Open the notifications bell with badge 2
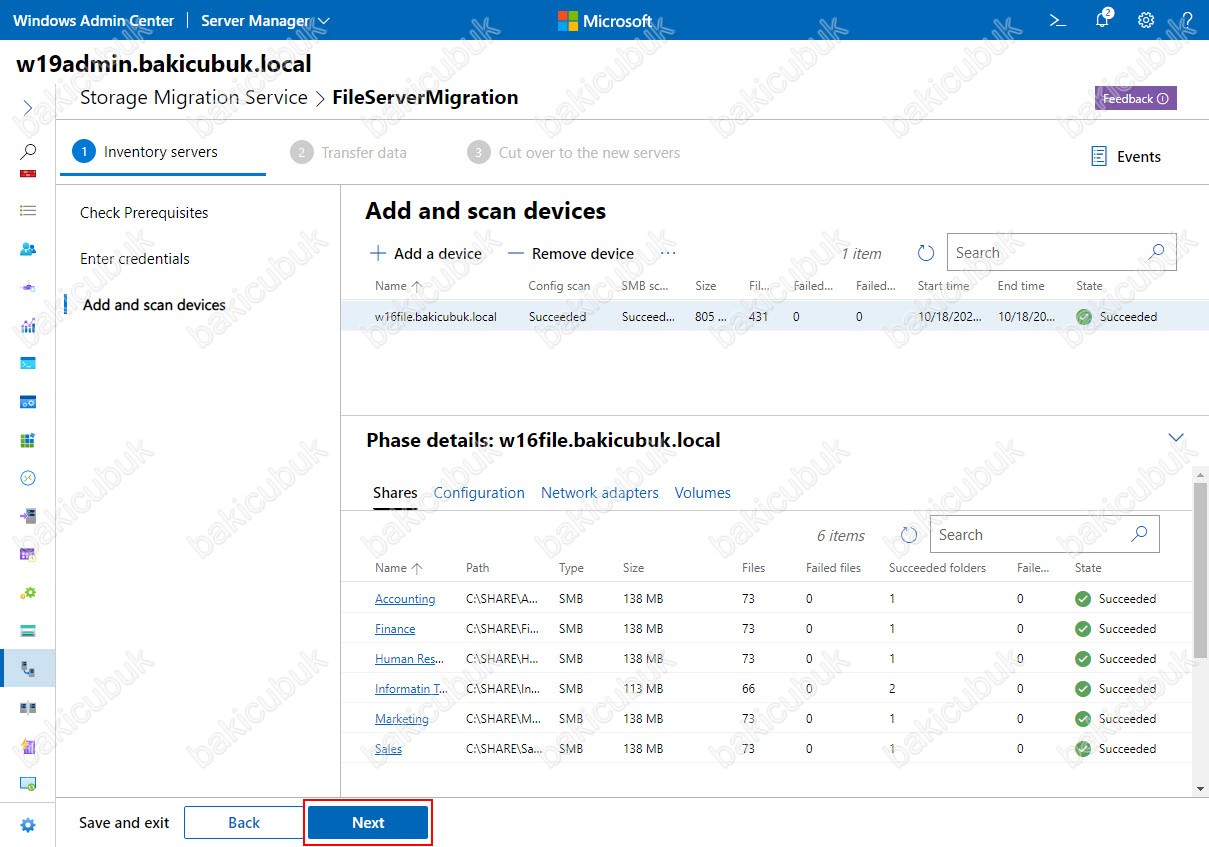Screen dimensions: 1209x847 [1103, 19]
